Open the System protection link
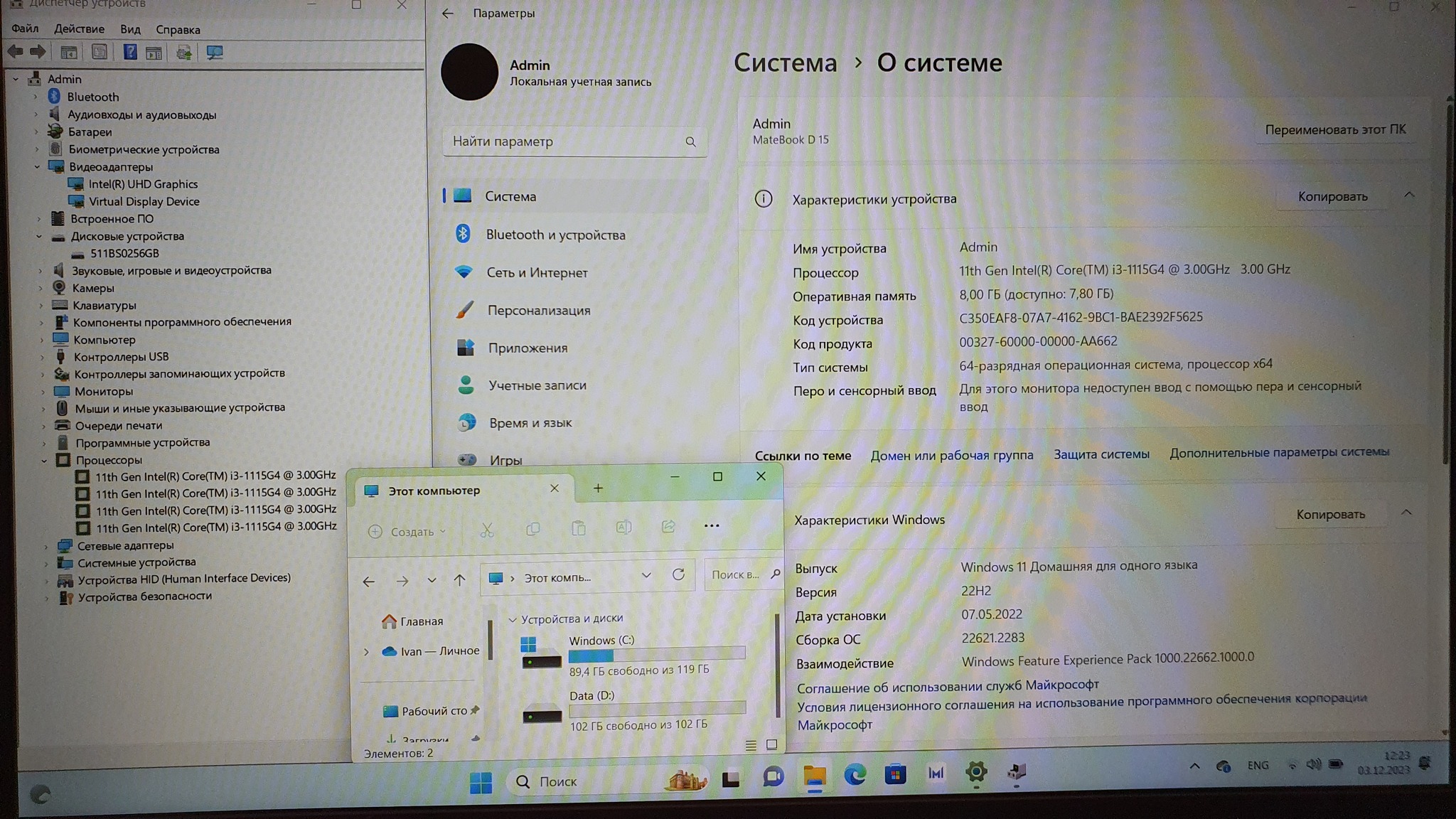Image resolution: width=1456 pixels, height=819 pixels. click(x=1101, y=454)
